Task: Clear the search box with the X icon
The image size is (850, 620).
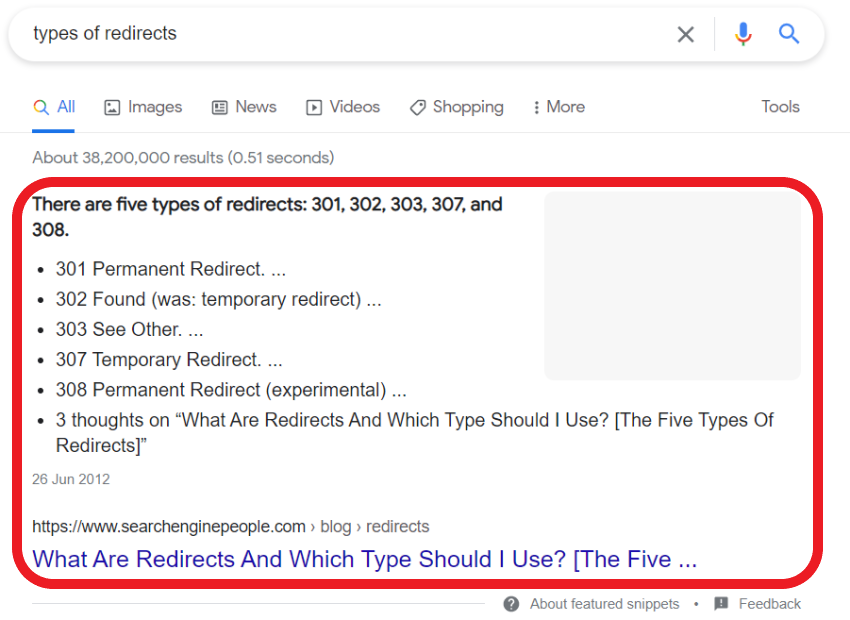Action: pos(685,35)
